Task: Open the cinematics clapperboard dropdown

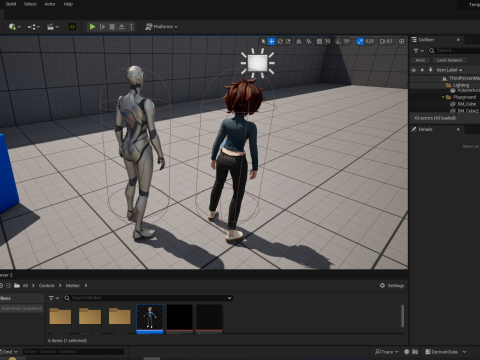Action: click(x=53, y=27)
